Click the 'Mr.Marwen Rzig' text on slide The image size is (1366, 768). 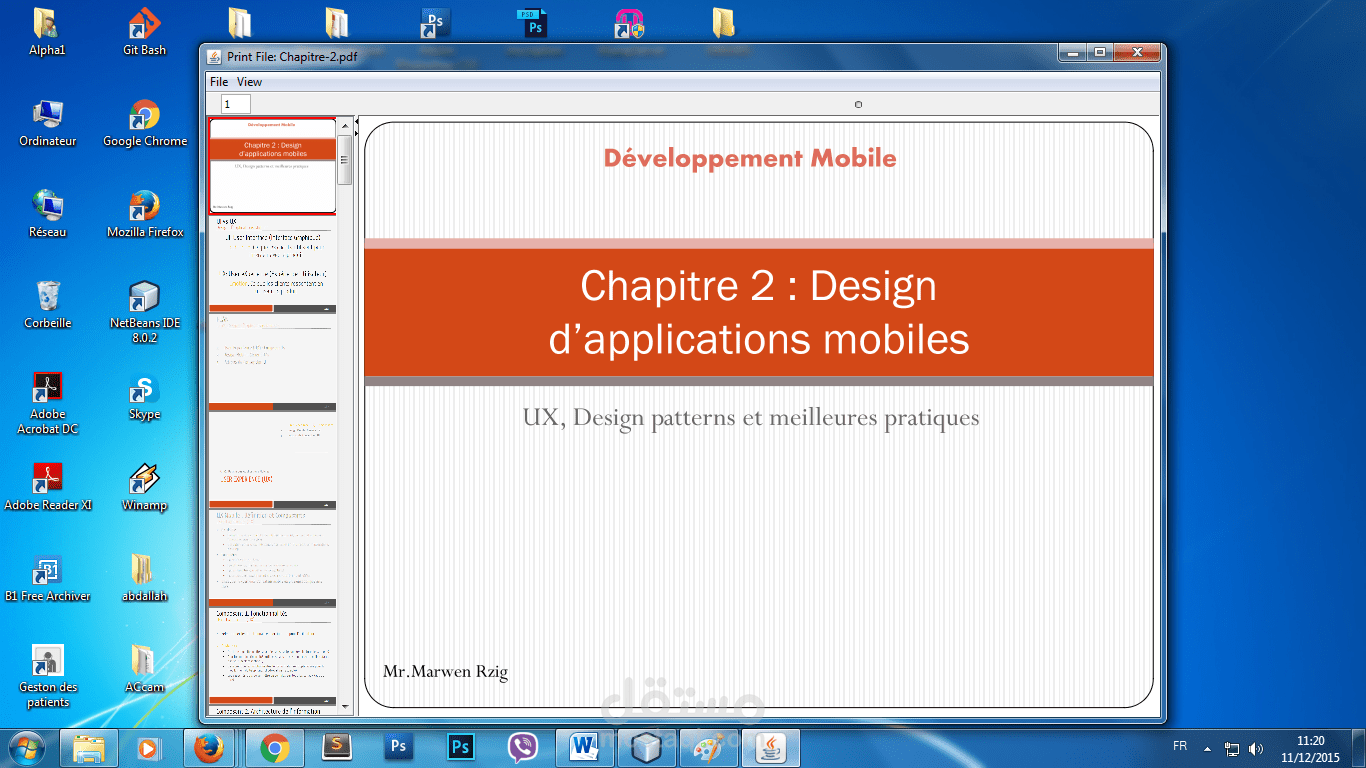(x=445, y=672)
